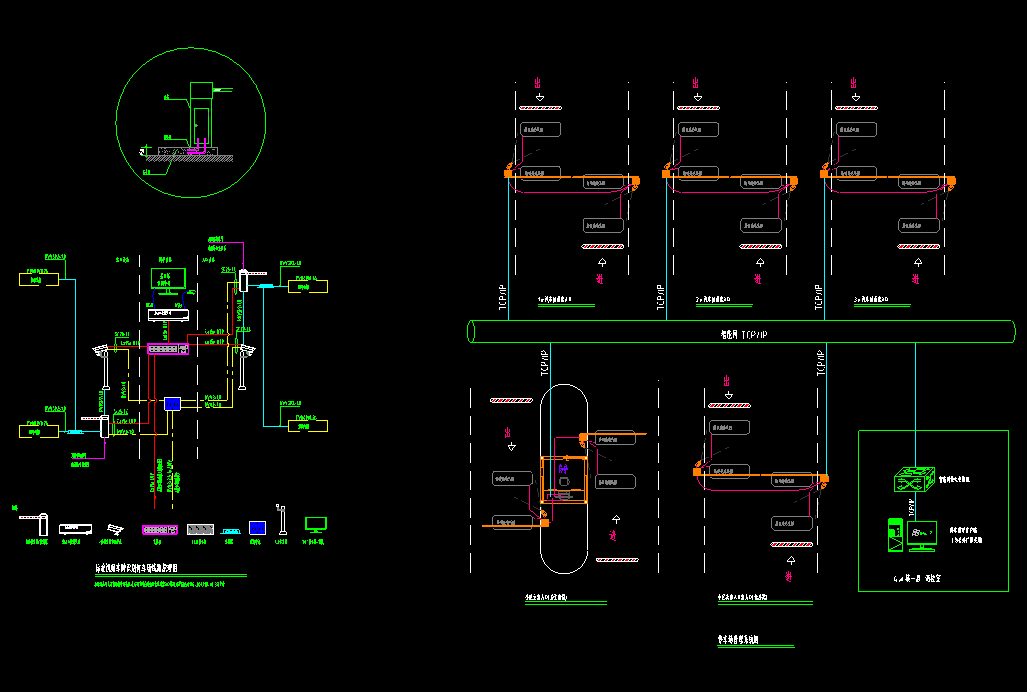The width and height of the screenshot is (1027, 692).
Task: Select the small cyan device legend symbol
Action: 231,531
